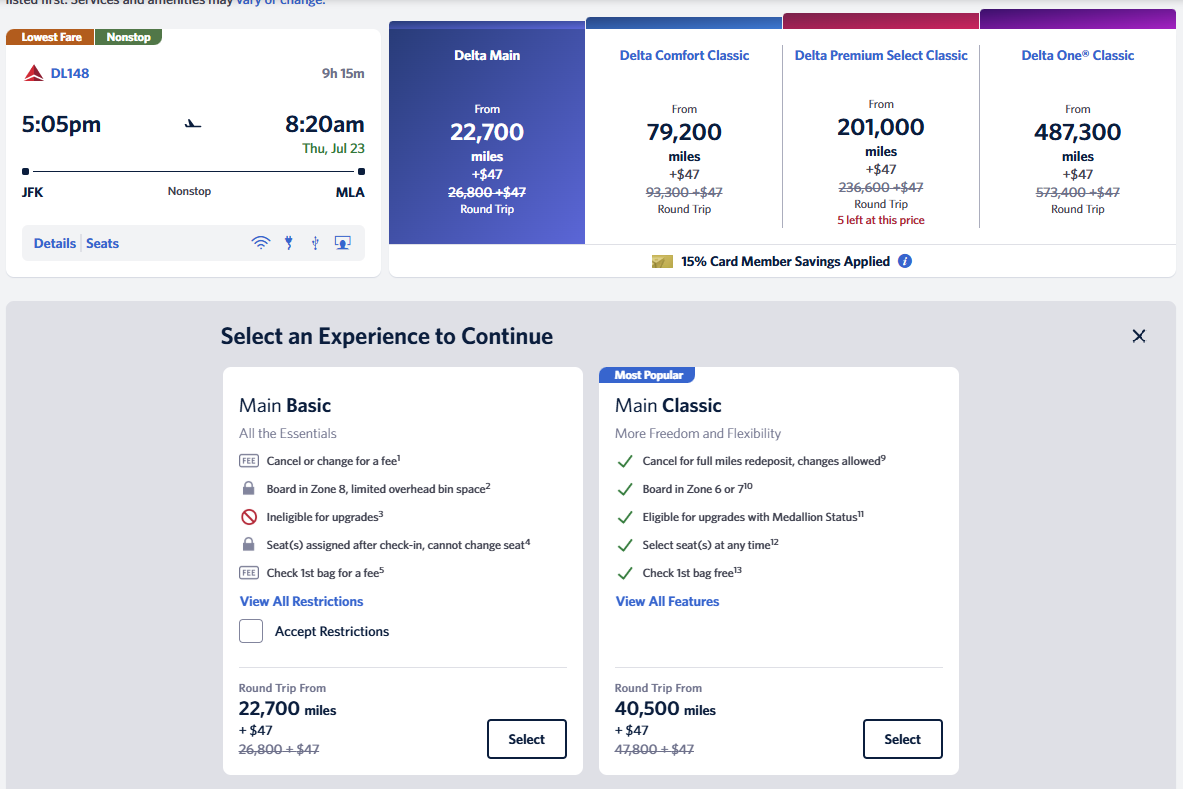This screenshot has height=789, width=1183.
Task: Click the Delta logo beside flight DL148
Action: (33, 72)
